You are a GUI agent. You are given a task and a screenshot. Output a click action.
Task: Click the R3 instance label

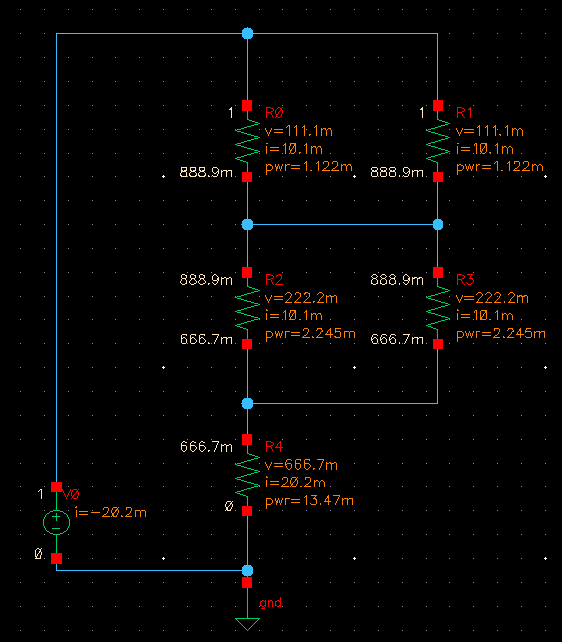click(x=465, y=280)
